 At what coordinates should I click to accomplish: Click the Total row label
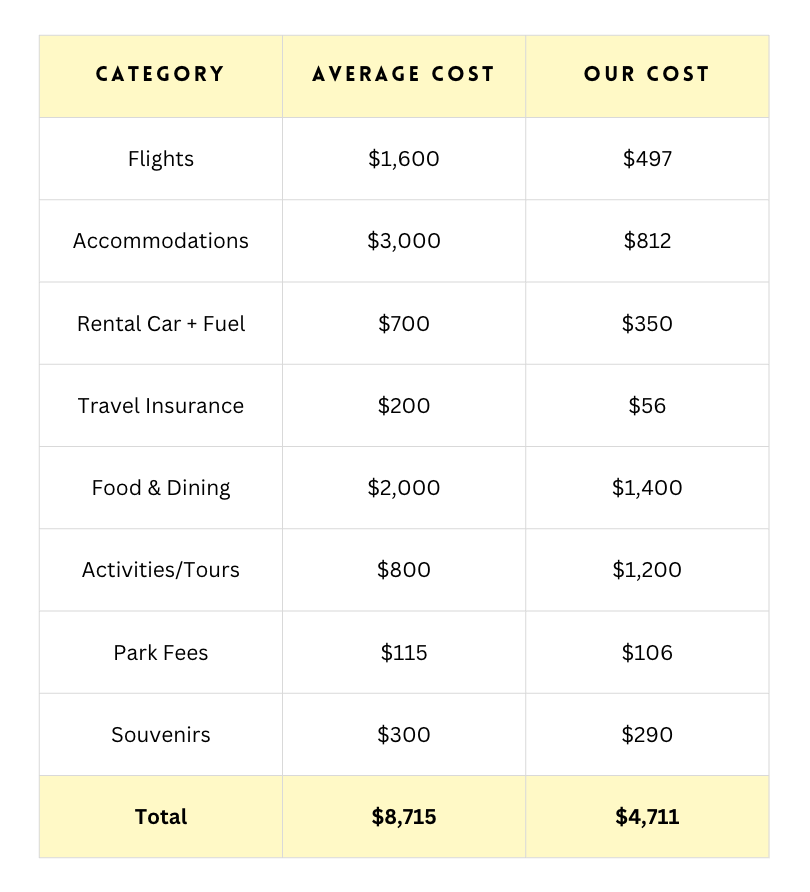[160, 817]
